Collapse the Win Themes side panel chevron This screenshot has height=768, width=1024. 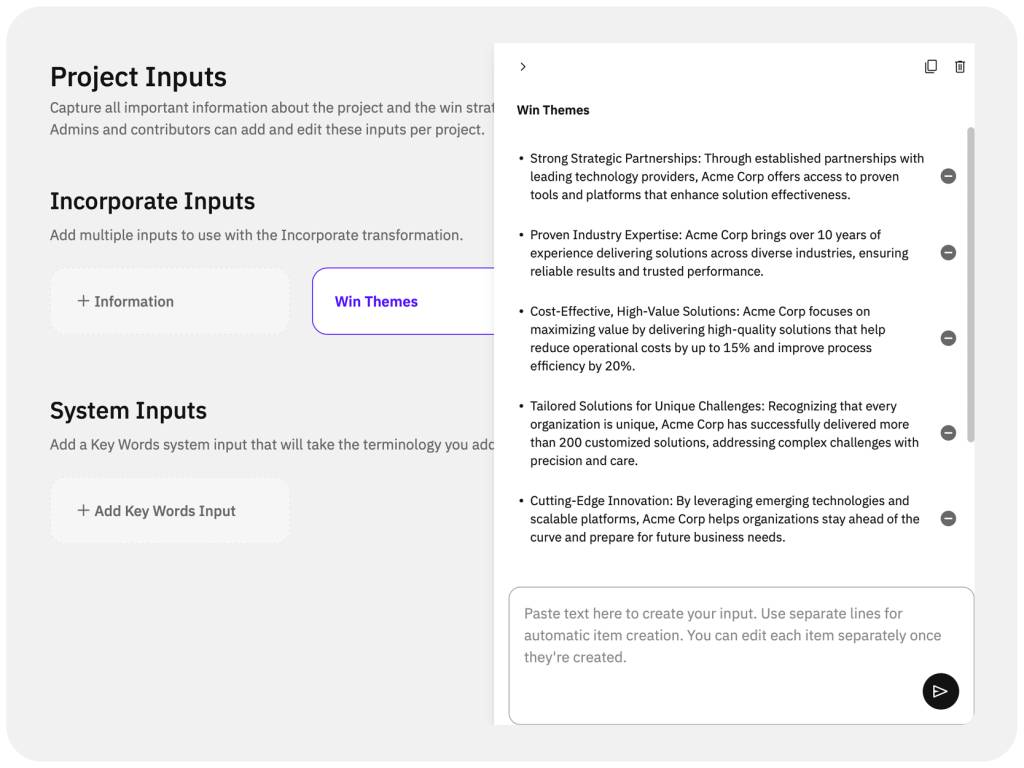522,67
